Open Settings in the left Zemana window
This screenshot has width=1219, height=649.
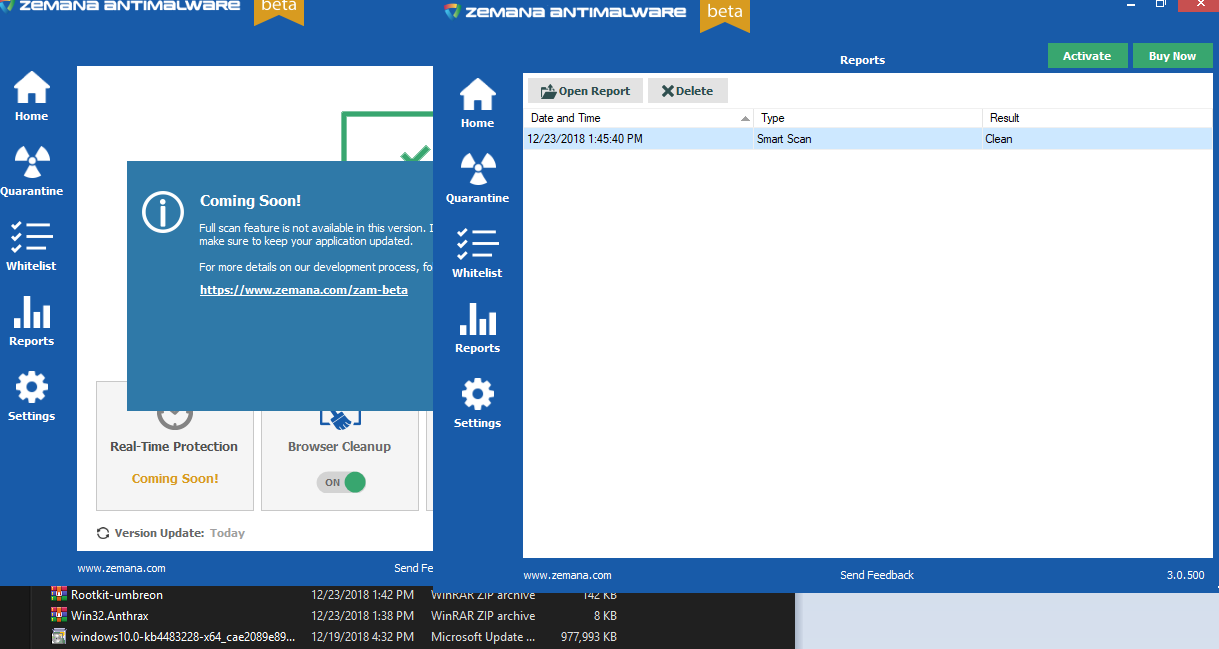(31, 396)
